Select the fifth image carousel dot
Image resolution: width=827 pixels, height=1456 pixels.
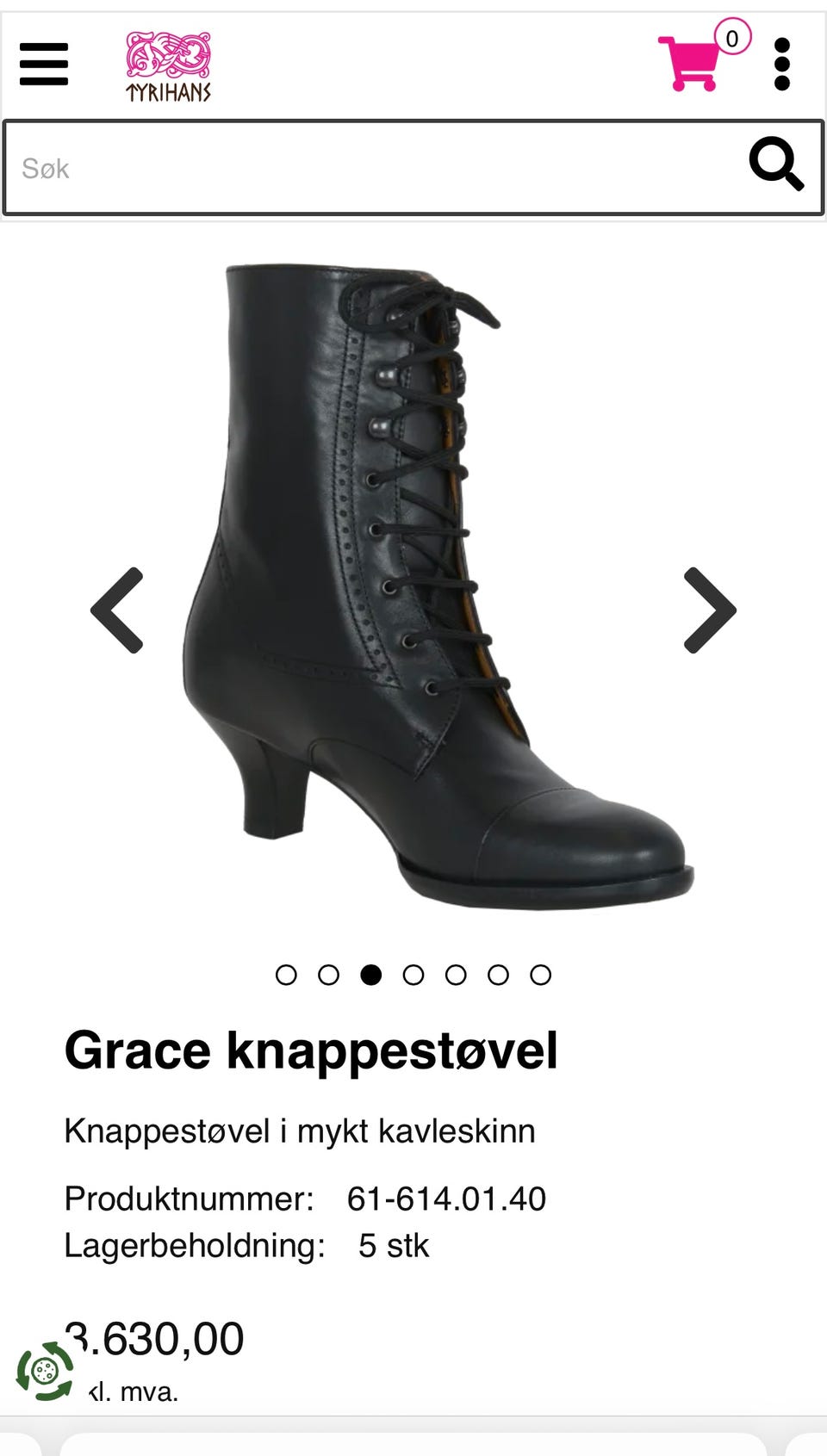coord(456,975)
